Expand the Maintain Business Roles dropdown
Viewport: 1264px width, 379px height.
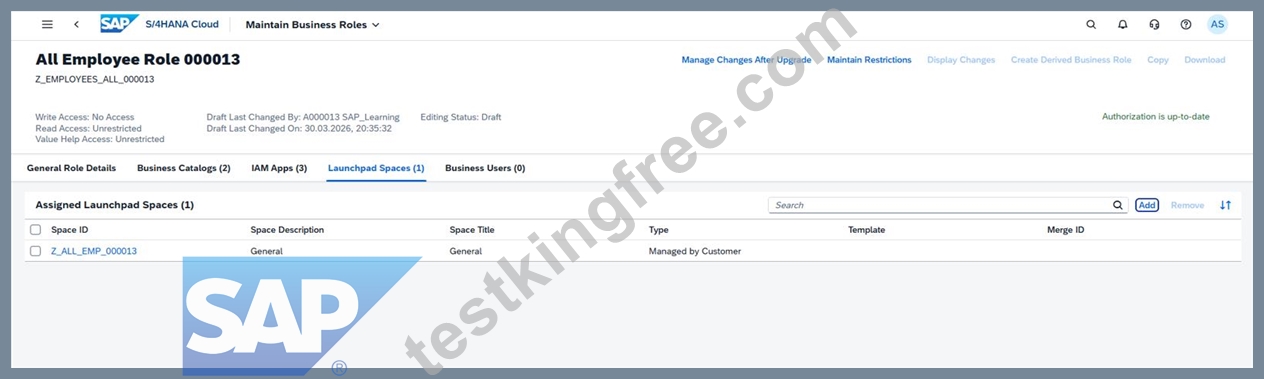tap(312, 24)
